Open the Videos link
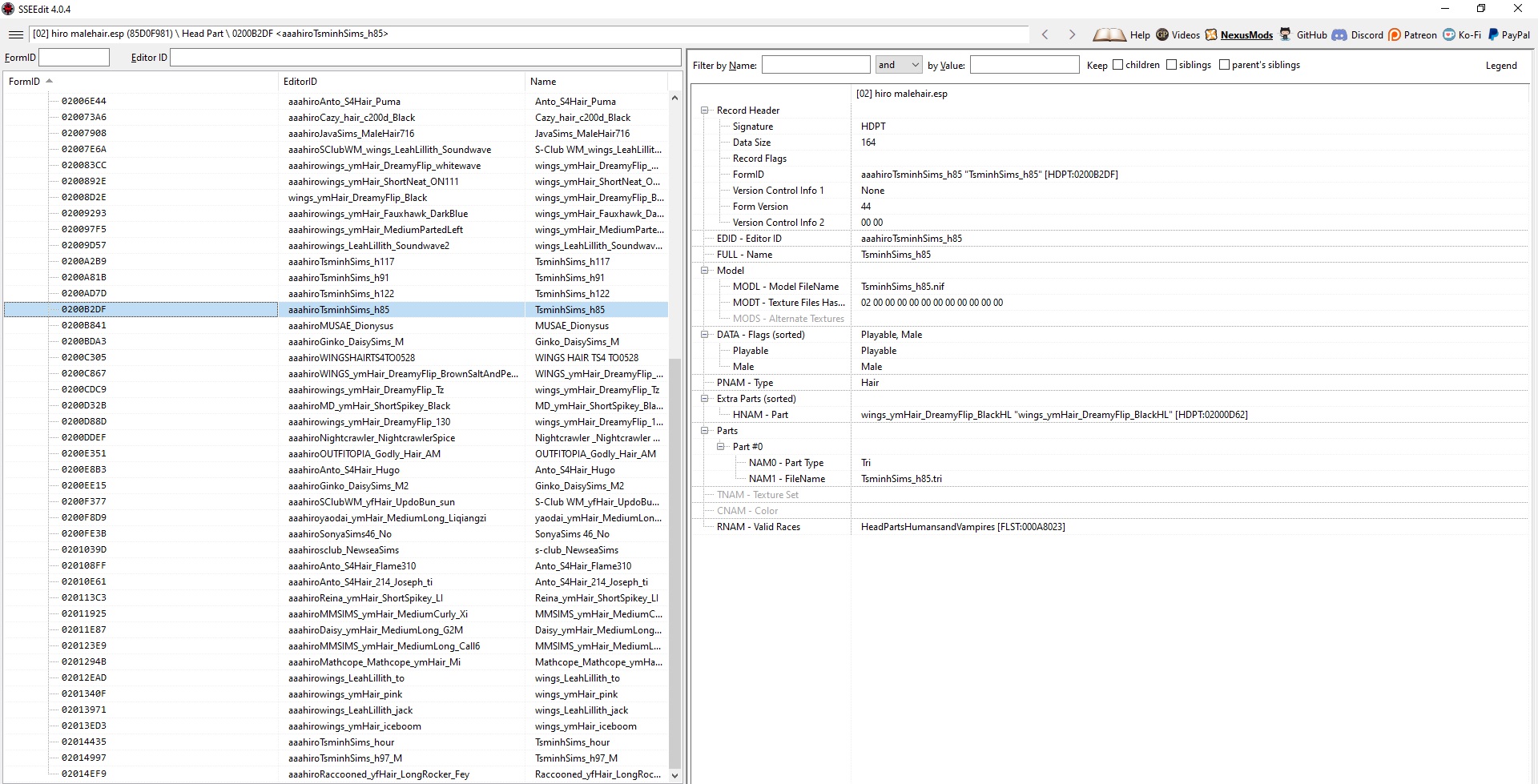This screenshot has height=784, width=1538. pyautogui.click(x=1186, y=35)
